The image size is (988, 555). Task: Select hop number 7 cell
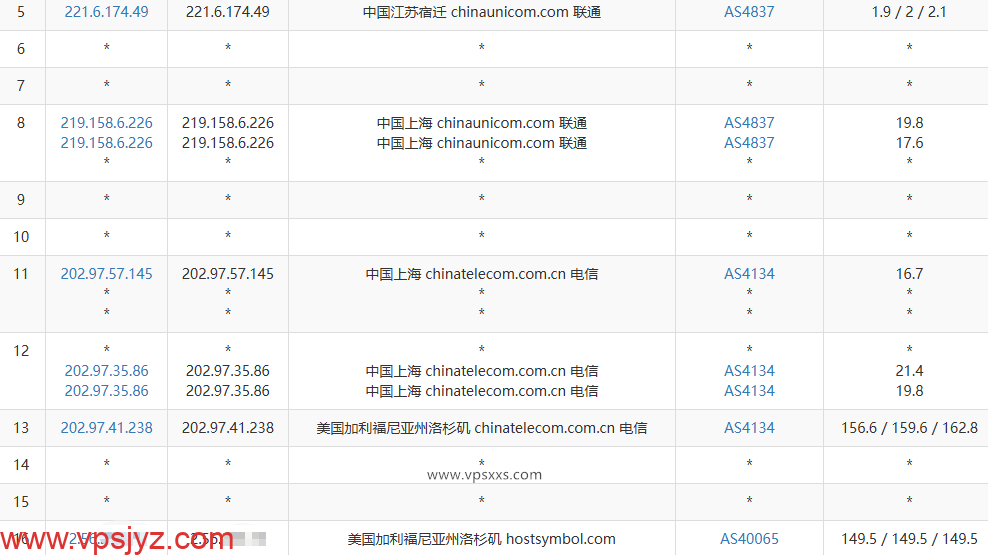click(x=21, y=86)
